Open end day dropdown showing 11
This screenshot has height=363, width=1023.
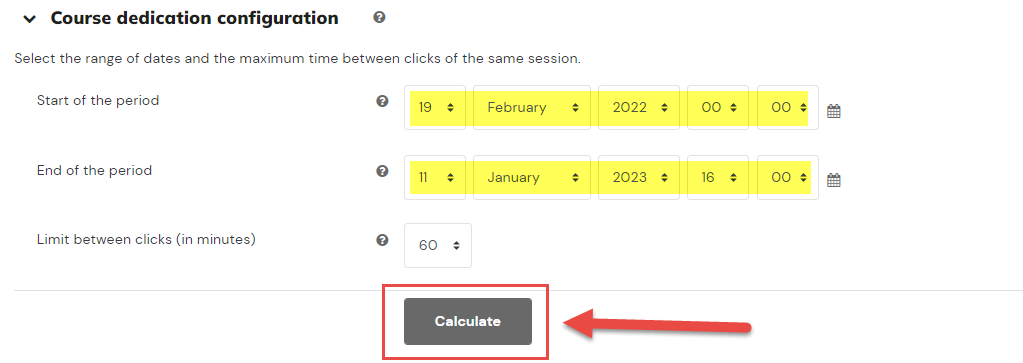(x=435, y=178)
